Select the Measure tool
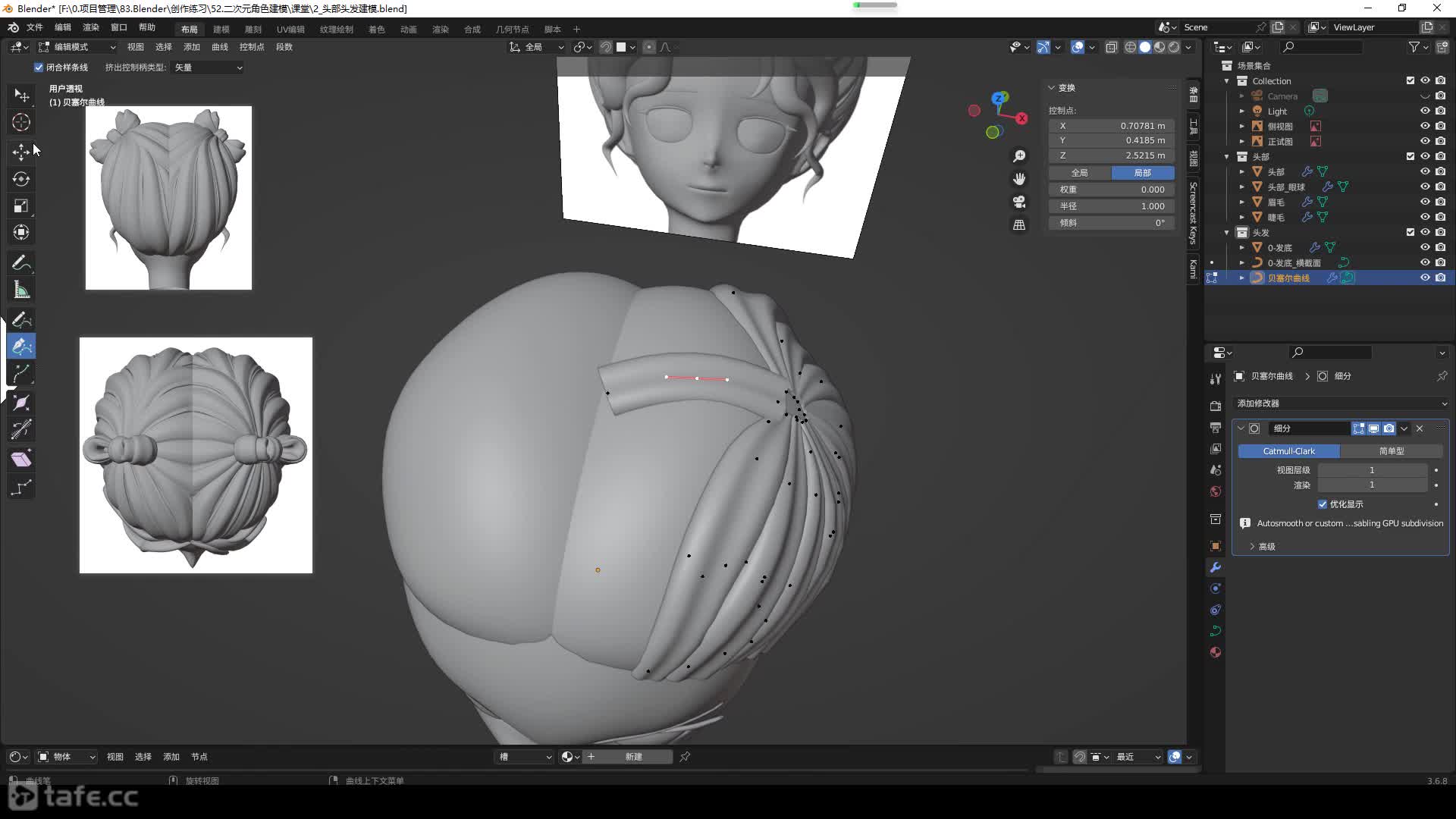 (21, 290)
